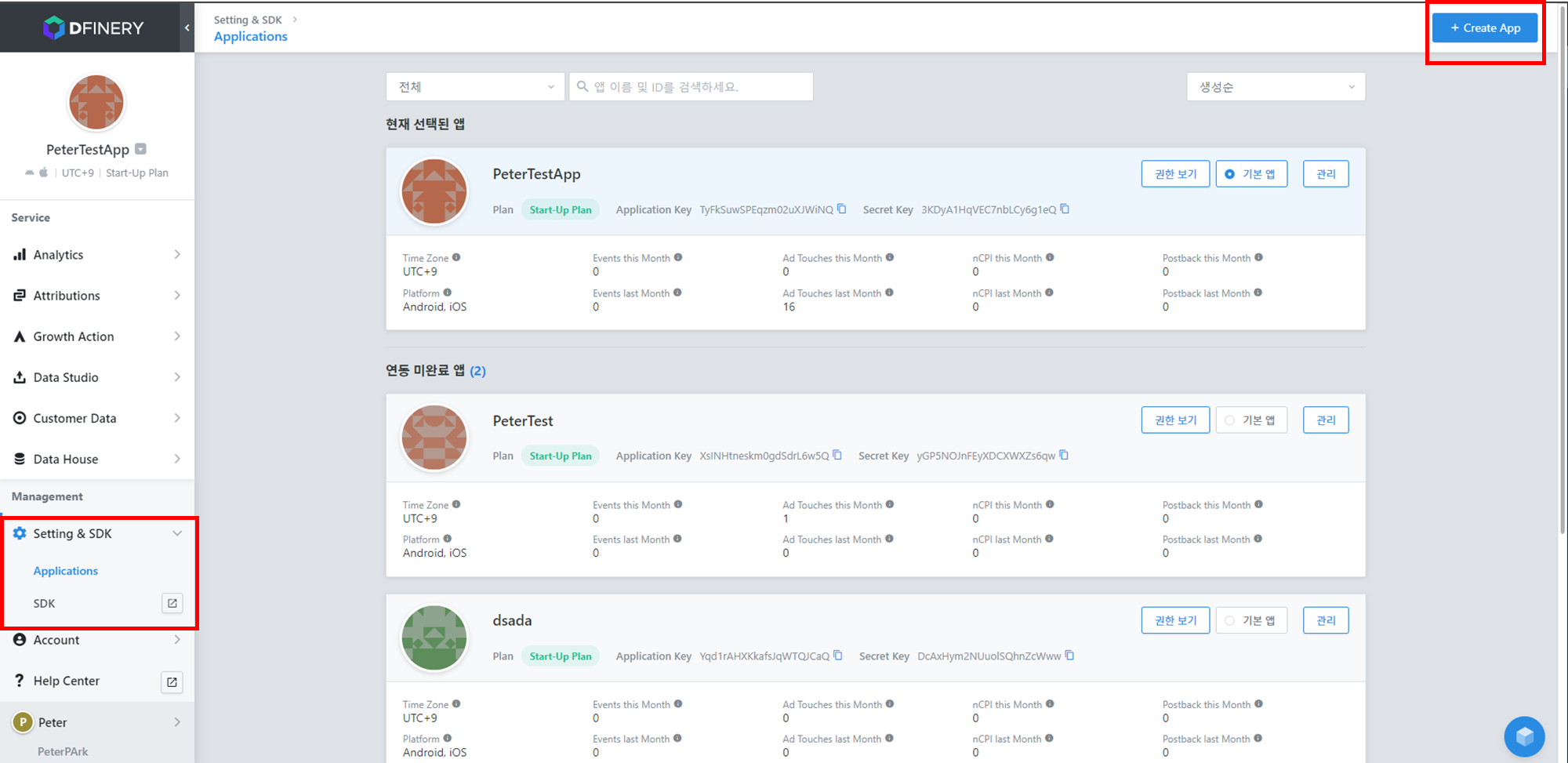Collapse the Setting & SDK section
The image size is (1568, 763).
[177, 533]
